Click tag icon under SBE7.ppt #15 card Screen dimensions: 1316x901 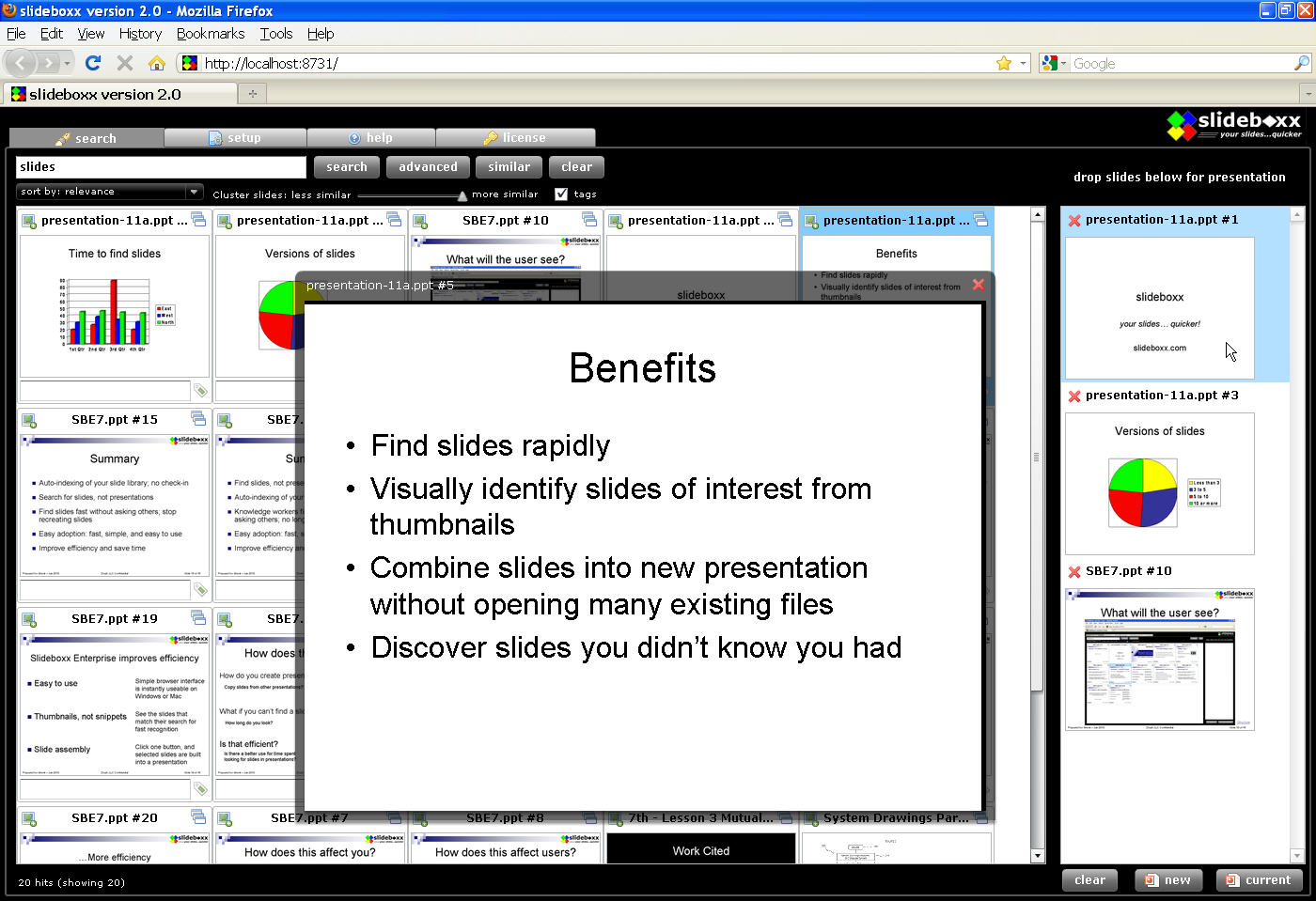(200, 589)
